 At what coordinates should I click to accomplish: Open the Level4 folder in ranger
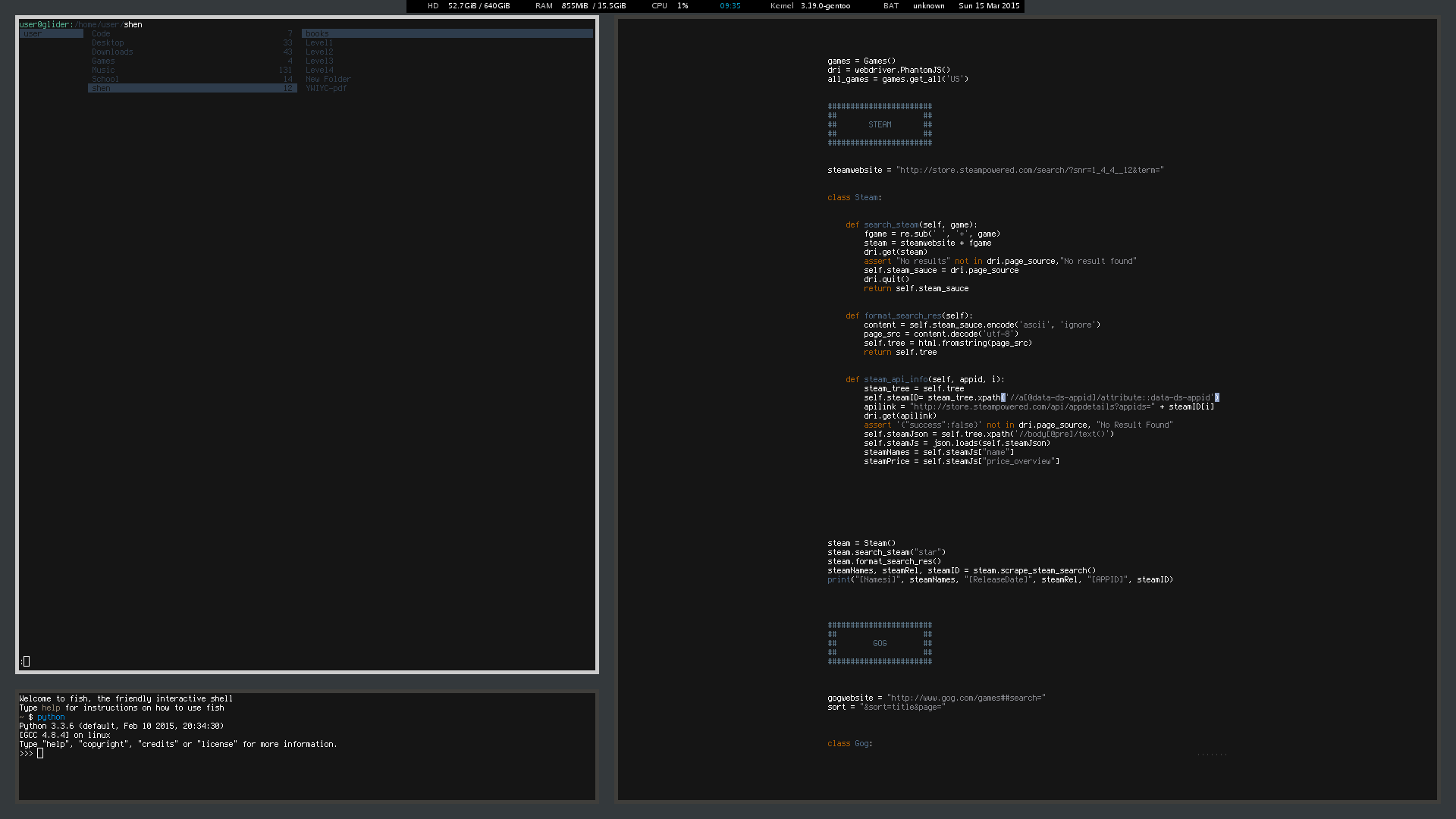[319, 70]
